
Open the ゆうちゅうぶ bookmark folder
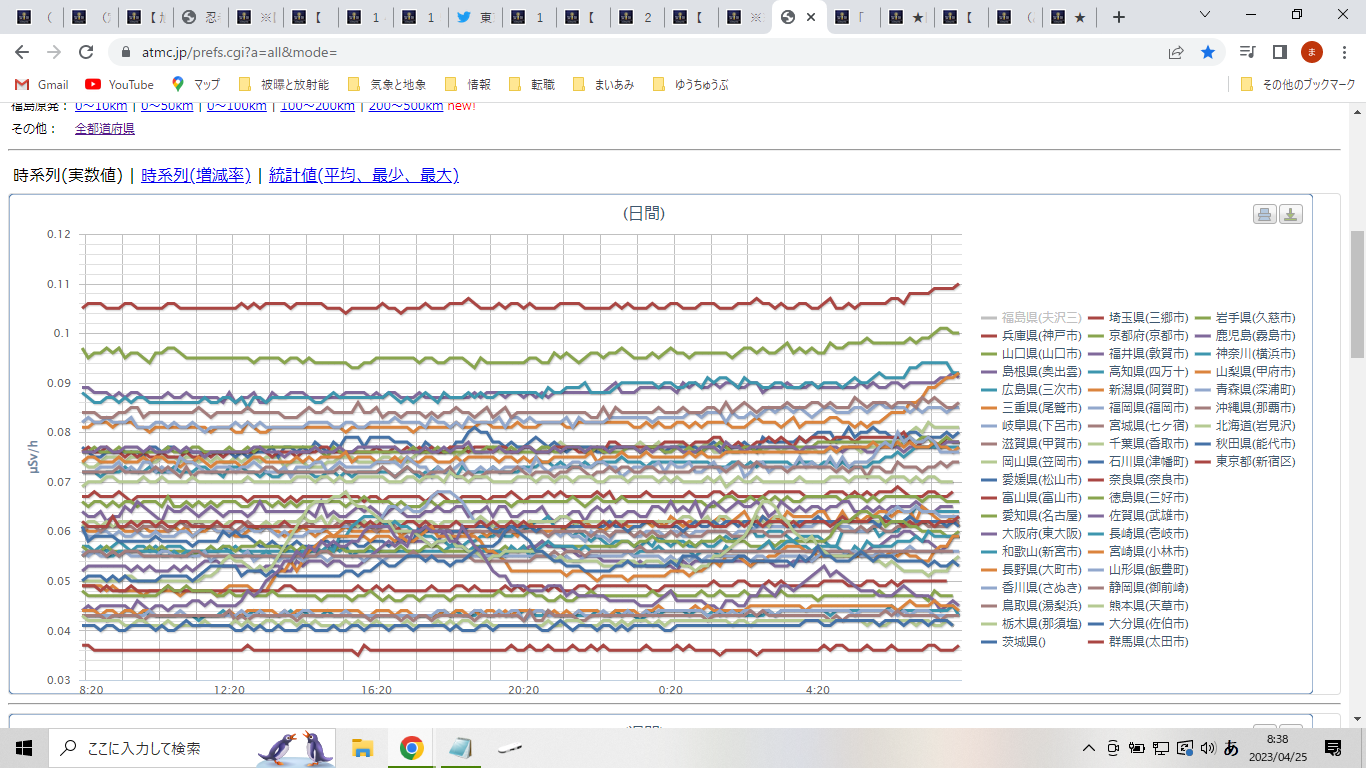coord(691,84)
